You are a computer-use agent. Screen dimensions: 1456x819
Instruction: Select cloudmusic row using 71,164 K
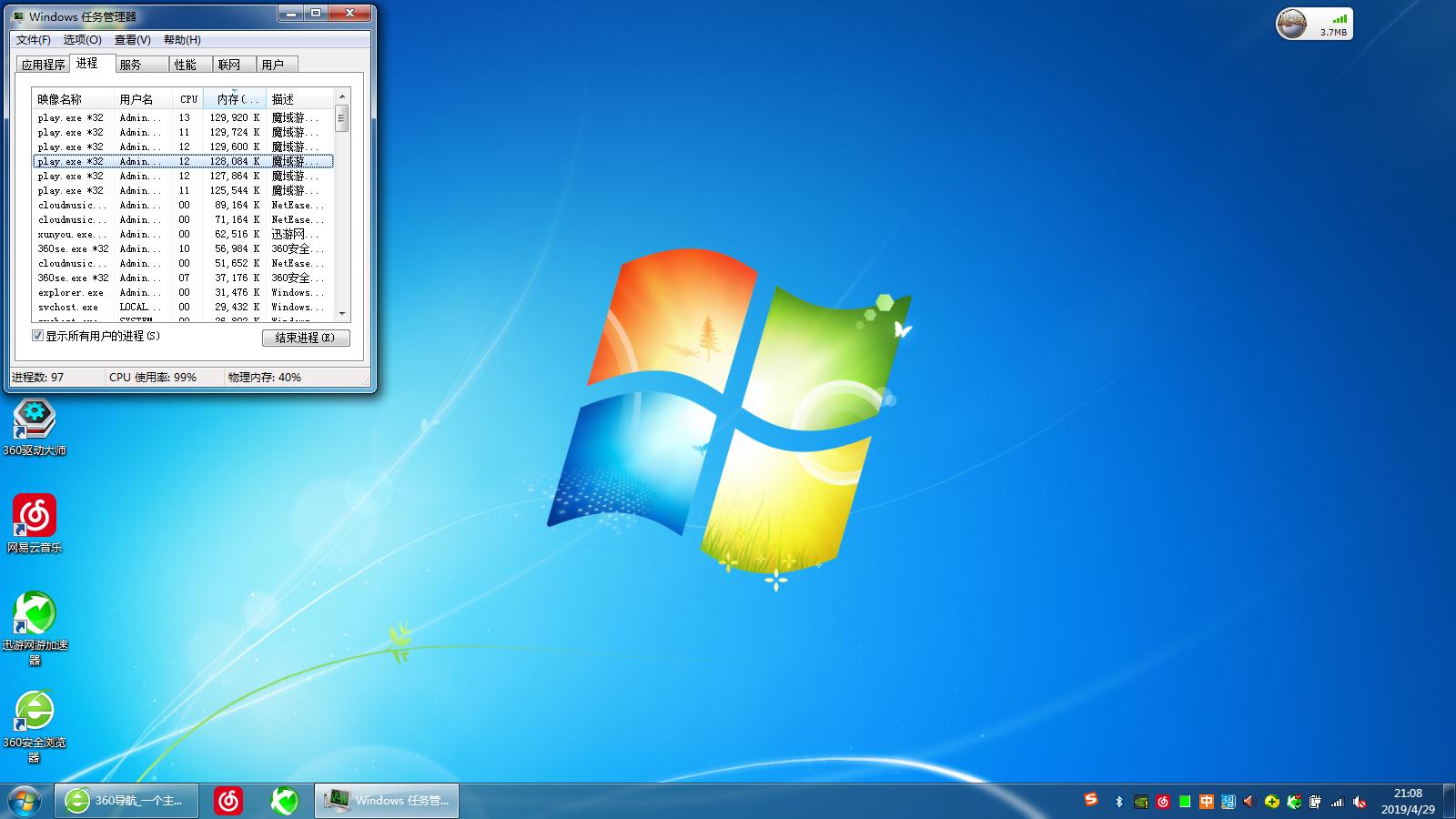click(x=183, y=219)
